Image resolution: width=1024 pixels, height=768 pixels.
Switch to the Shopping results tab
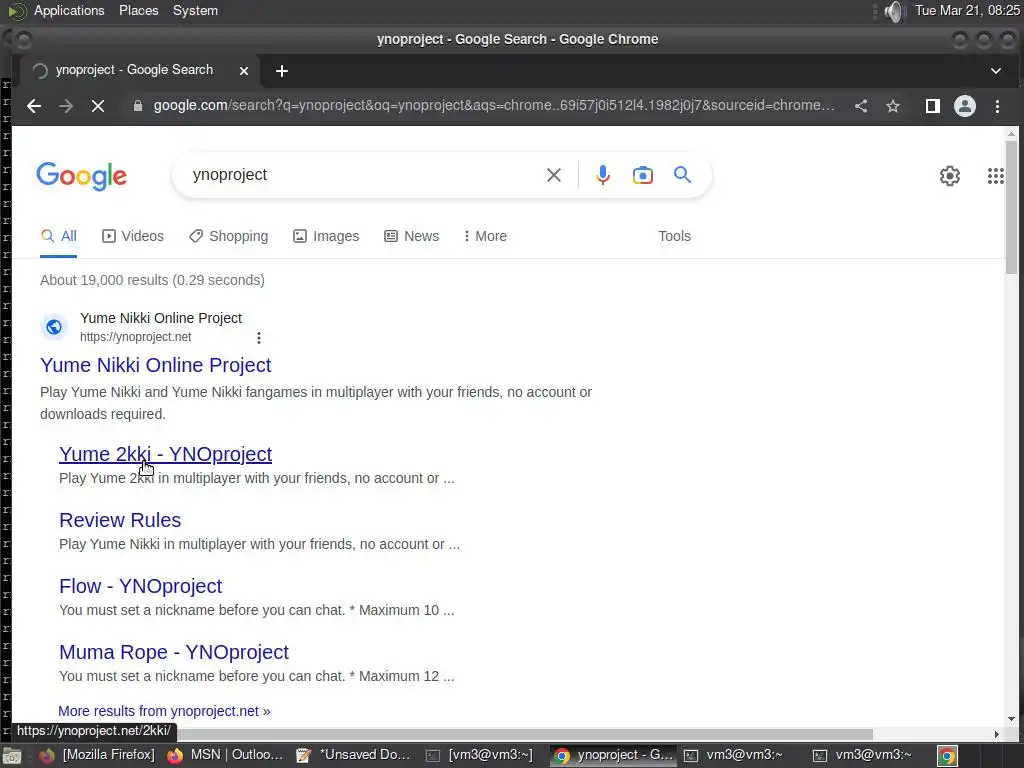[x=229, y=236]
